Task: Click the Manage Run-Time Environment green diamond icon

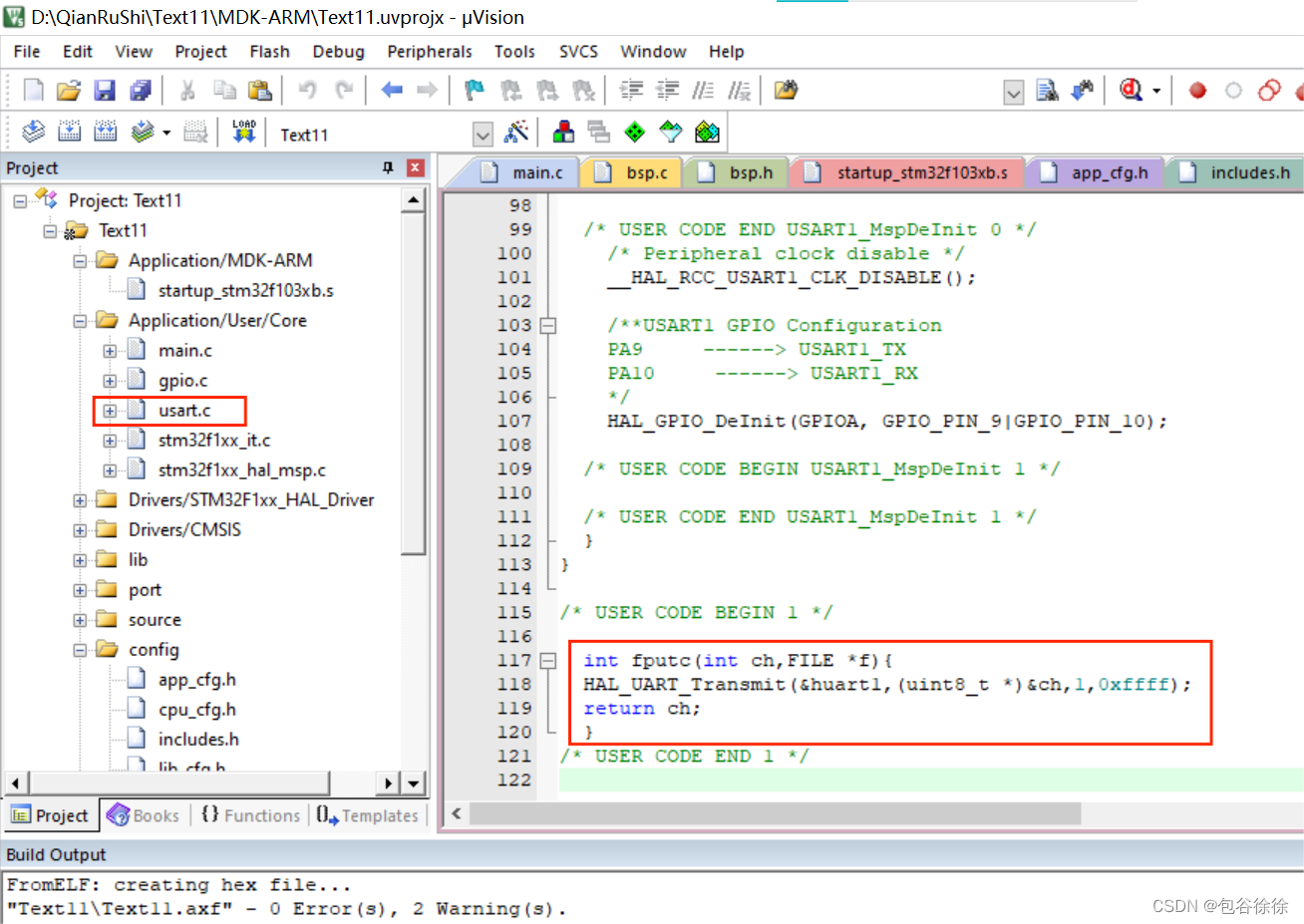Action: (635, 132)
